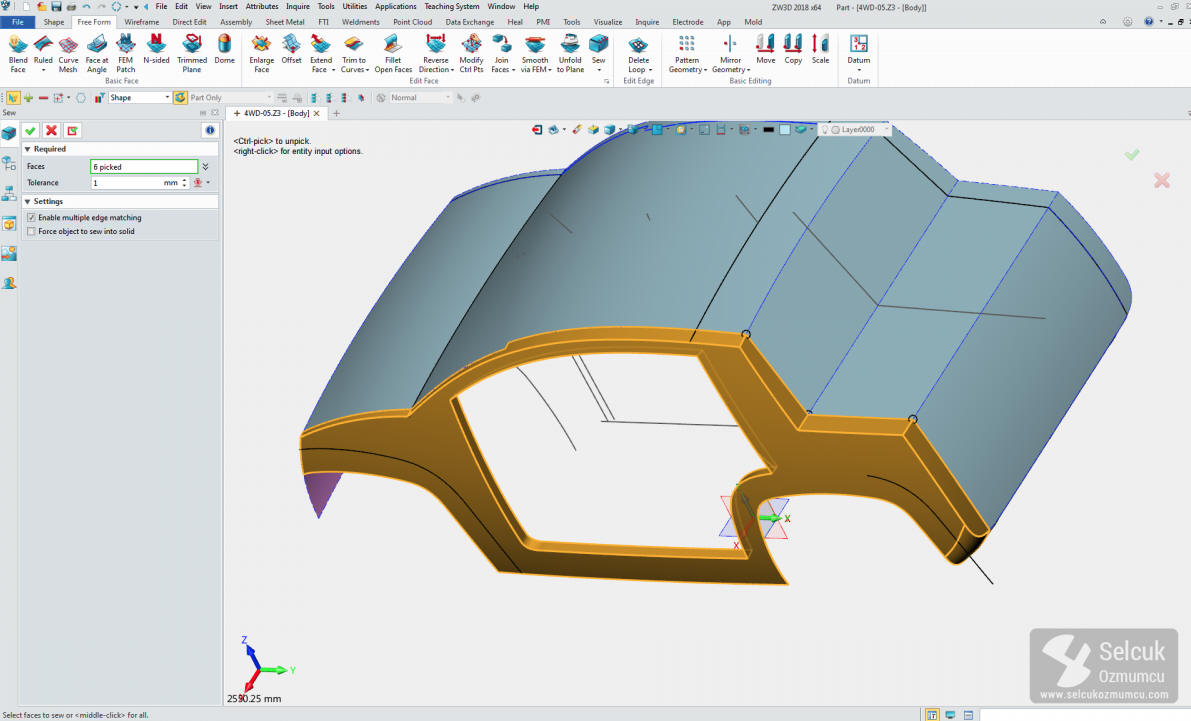Click the black color swatch in view toolbar
Viewport: 1191px width, 721px height.
coord(768,130)
